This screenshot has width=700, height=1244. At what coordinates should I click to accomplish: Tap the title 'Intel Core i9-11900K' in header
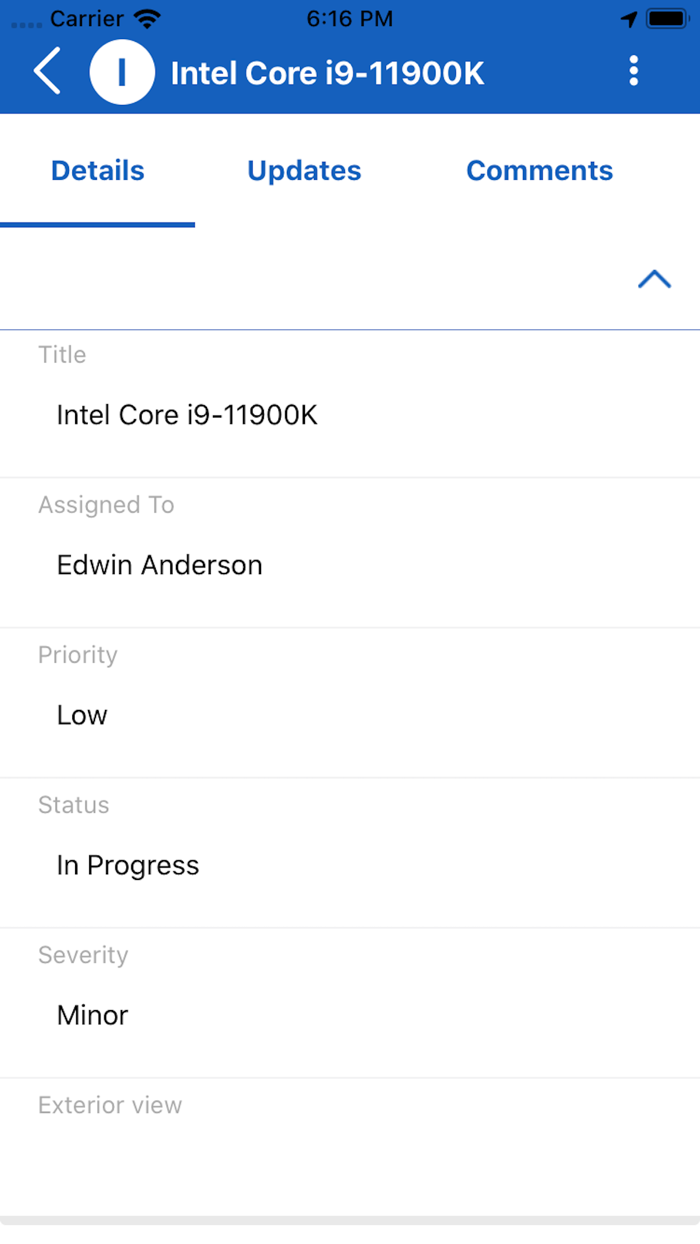[x=328, y=71]
